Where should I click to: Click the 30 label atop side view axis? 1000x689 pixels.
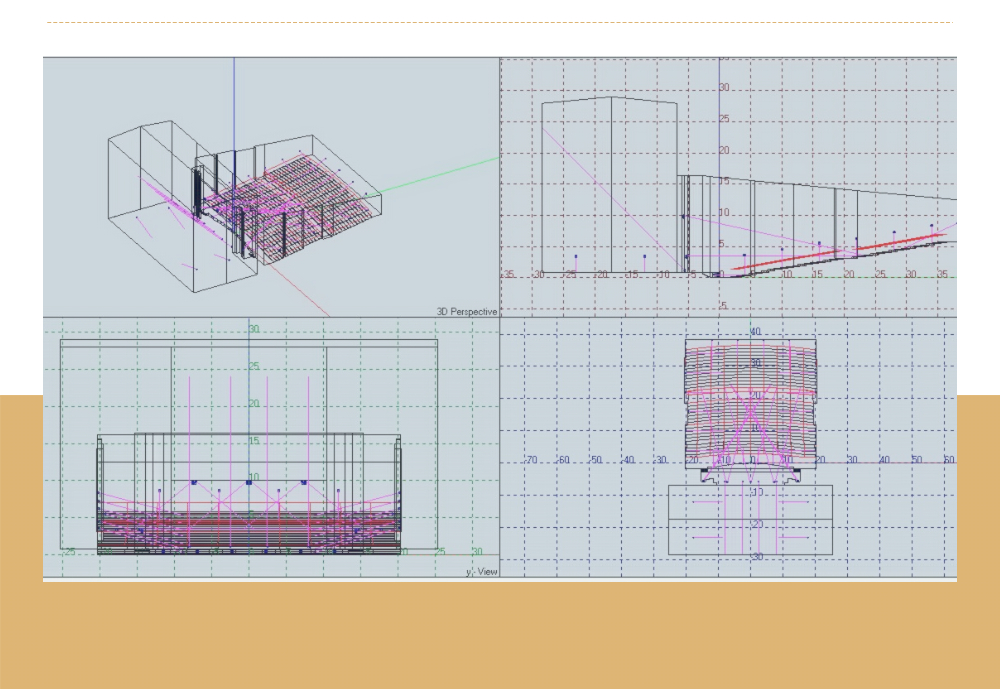pyautogui.click(x=724, y=88)
